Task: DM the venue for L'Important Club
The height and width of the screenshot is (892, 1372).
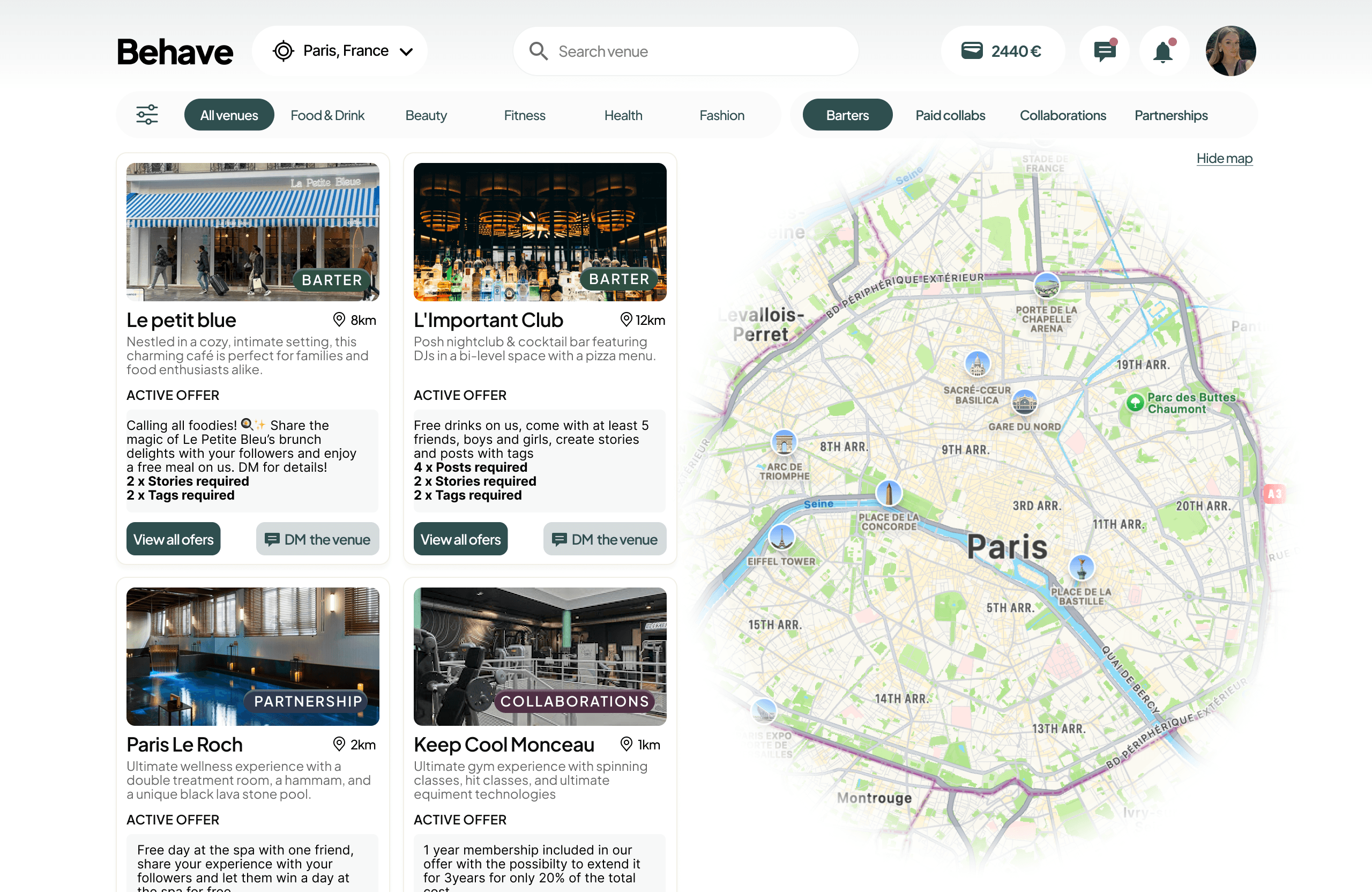Action: coord(604,539)
